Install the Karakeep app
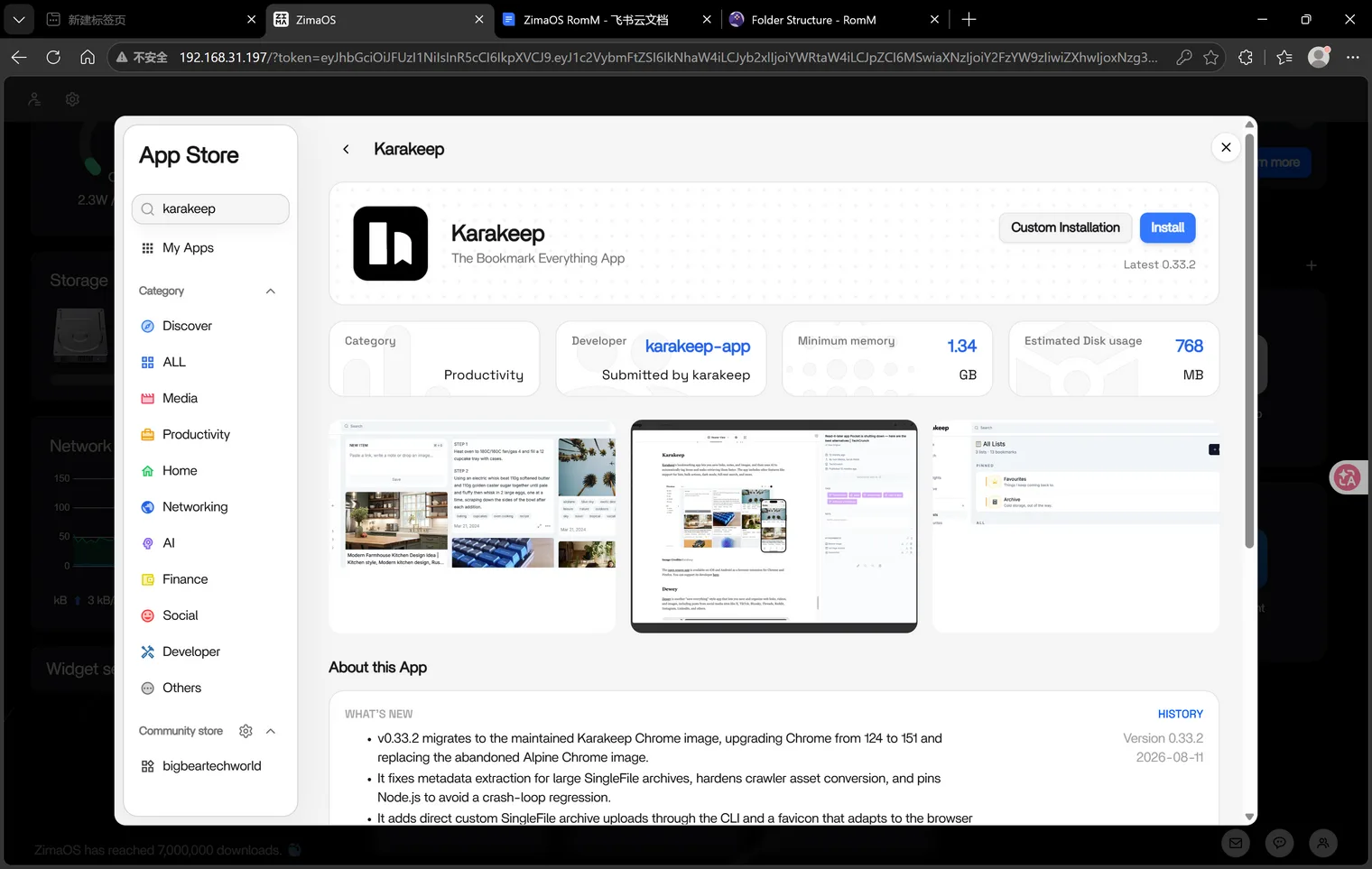The image size is (1372, 869). 1167,227
